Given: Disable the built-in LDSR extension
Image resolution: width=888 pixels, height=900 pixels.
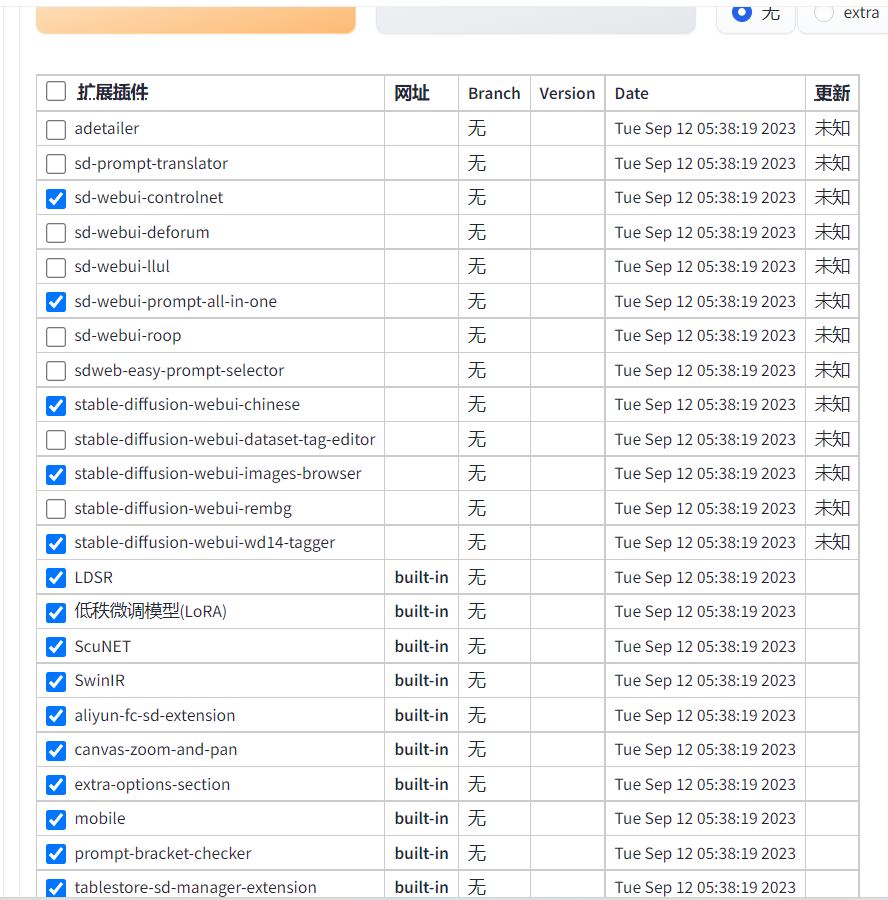Looking at the screenshot, I should click(x=56, y=578).
